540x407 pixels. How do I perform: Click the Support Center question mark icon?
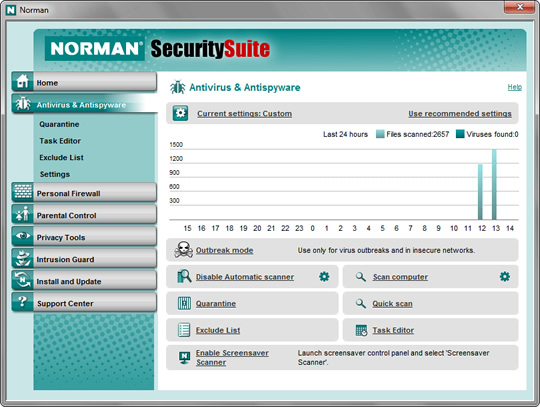23,302
